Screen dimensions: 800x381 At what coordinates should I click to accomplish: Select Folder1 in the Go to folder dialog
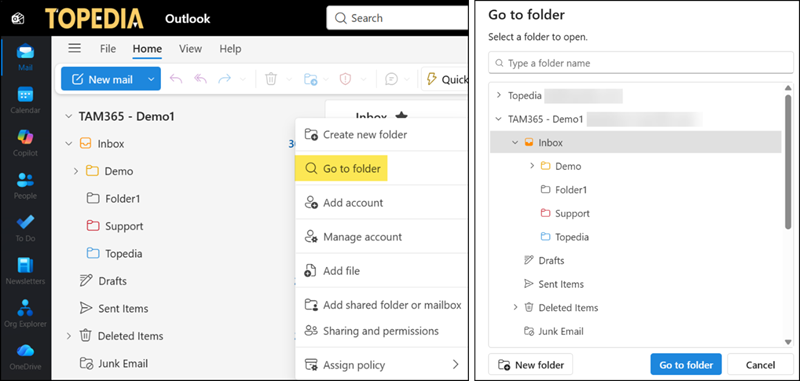click(563, 190)
